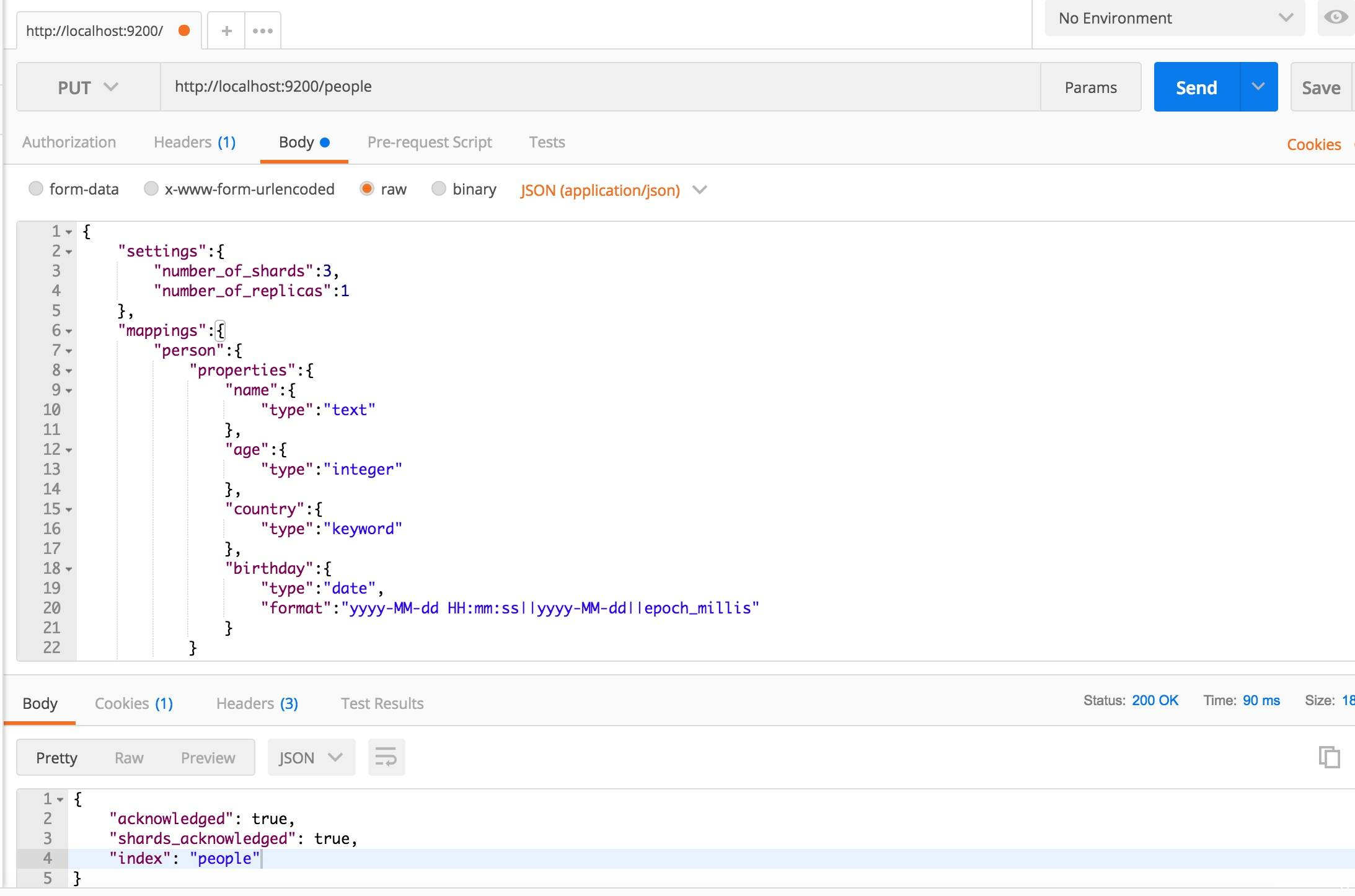
Task: Toggle line wrap icon in response
Action: (x=386, y=757)
